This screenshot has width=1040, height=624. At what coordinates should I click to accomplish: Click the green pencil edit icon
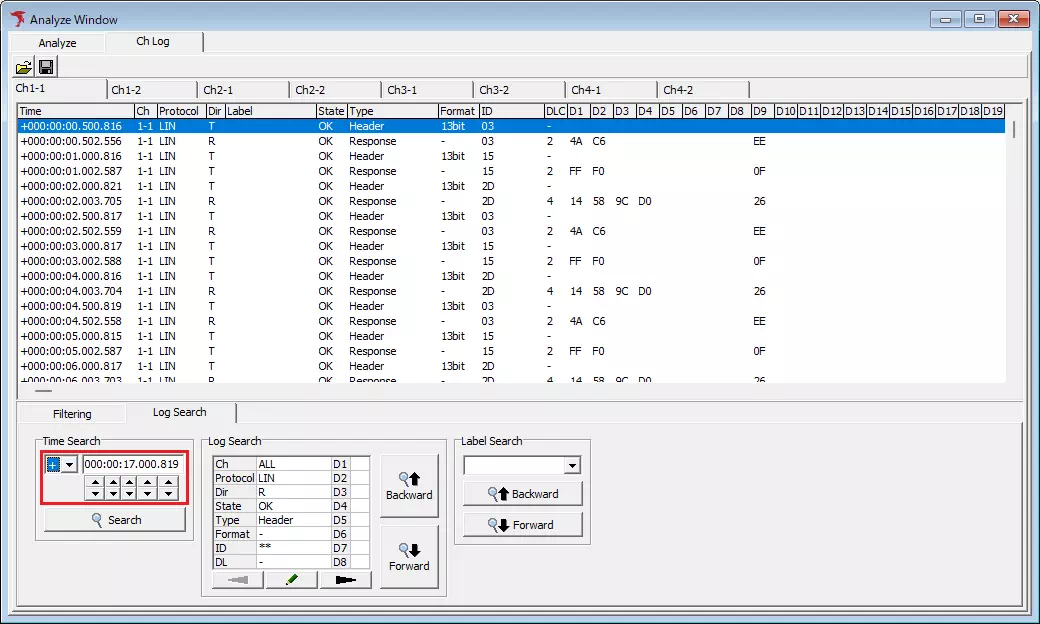[x=290, y=579]
